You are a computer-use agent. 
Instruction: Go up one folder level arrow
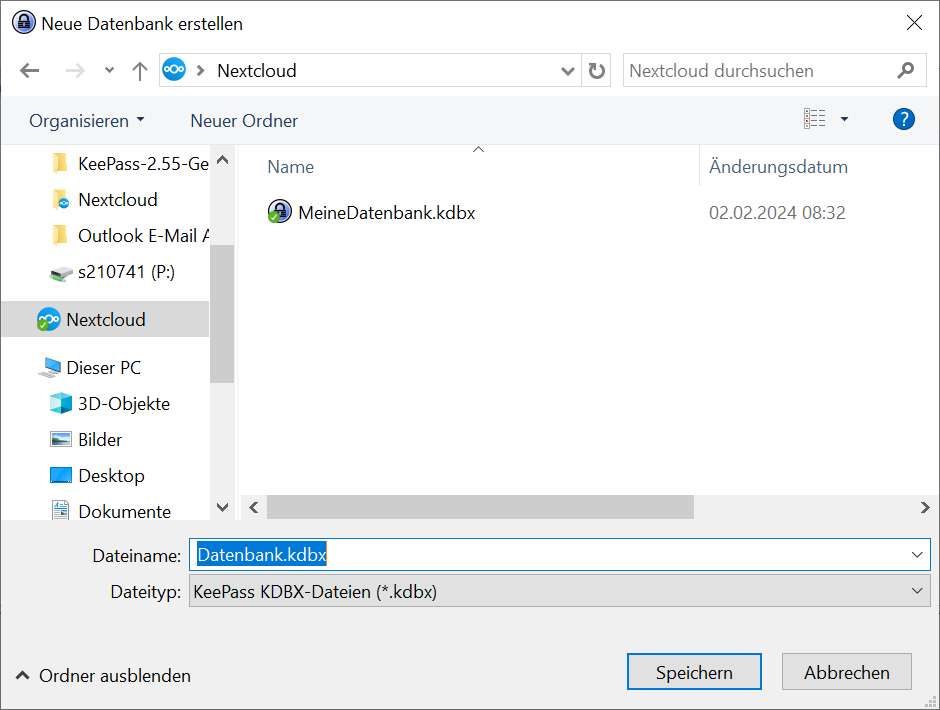tap(140, 71)
